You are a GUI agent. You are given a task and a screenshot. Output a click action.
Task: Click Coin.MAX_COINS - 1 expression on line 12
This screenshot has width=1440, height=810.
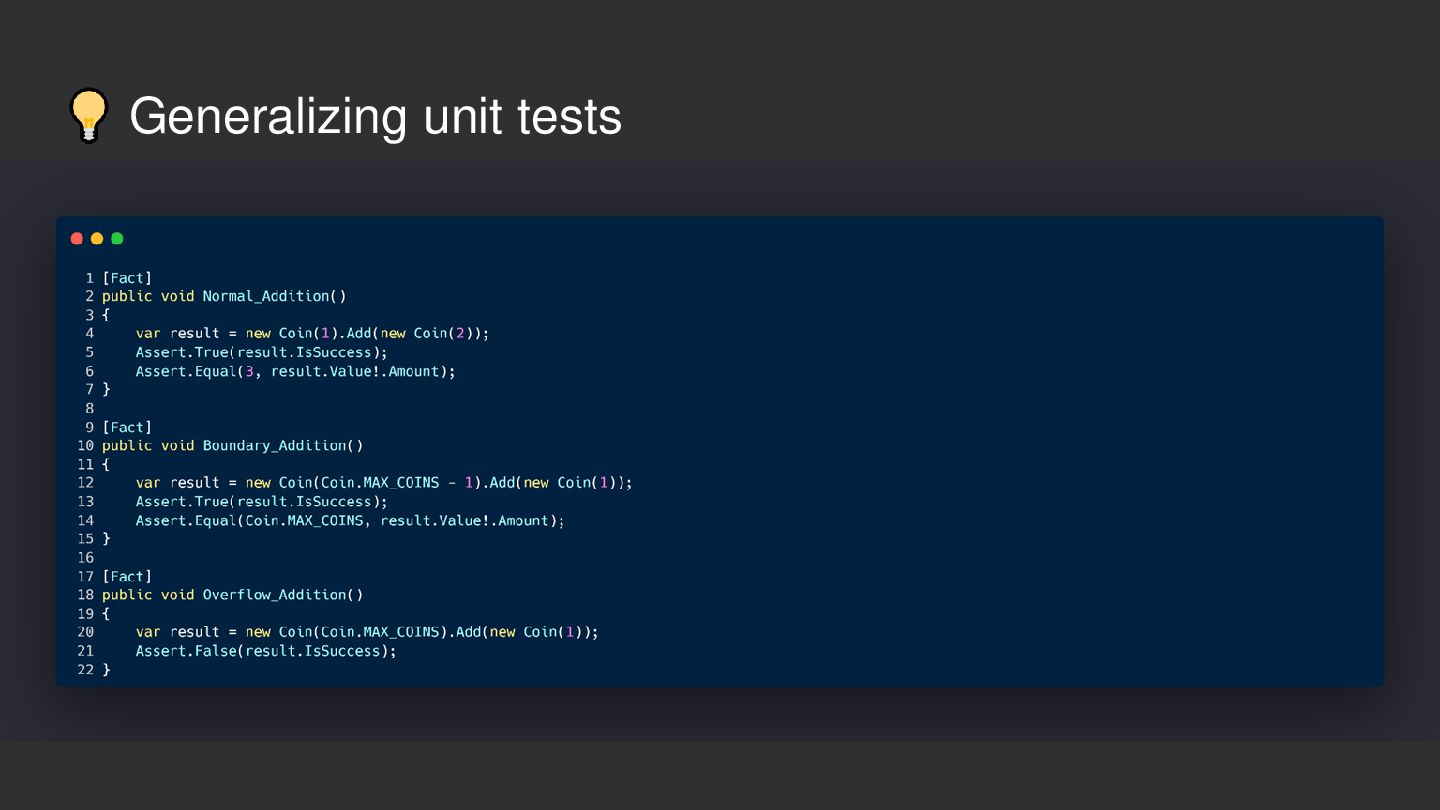point(397,482)
